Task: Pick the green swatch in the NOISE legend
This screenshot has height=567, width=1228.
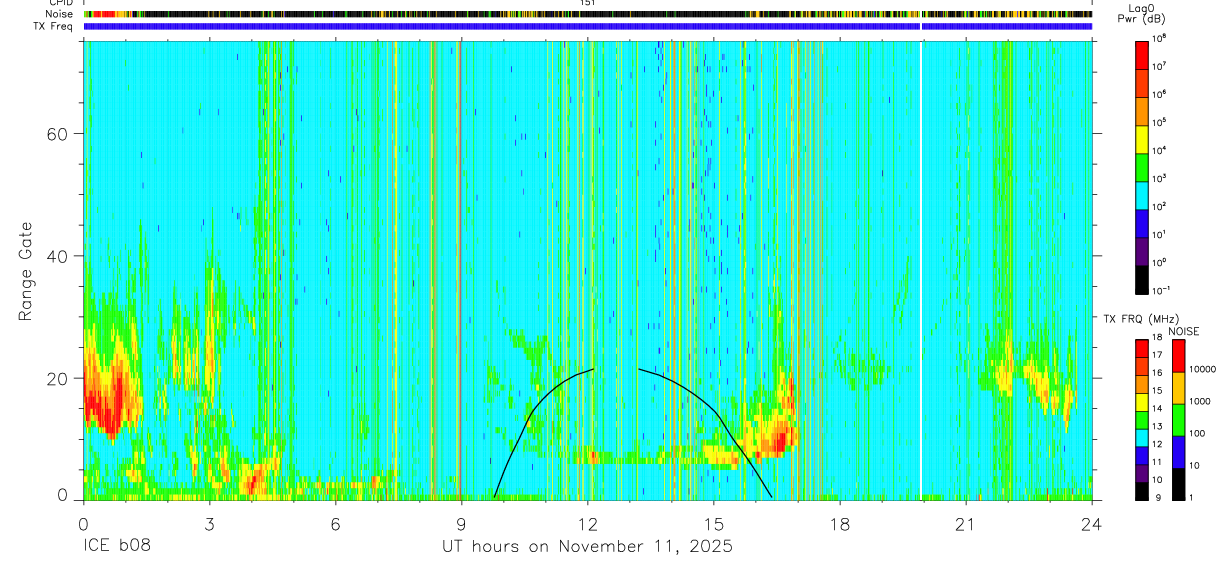Action: click(x=1178, y=420)
